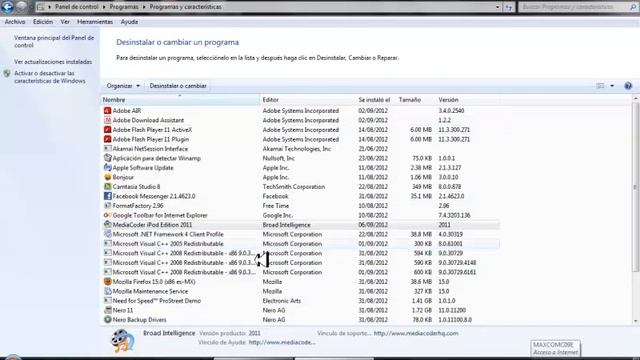Image resolution: width=640 pixels, height=360 pixels.
Task: Click the help link http://www.mediacode...
Action: coord(282,342)
